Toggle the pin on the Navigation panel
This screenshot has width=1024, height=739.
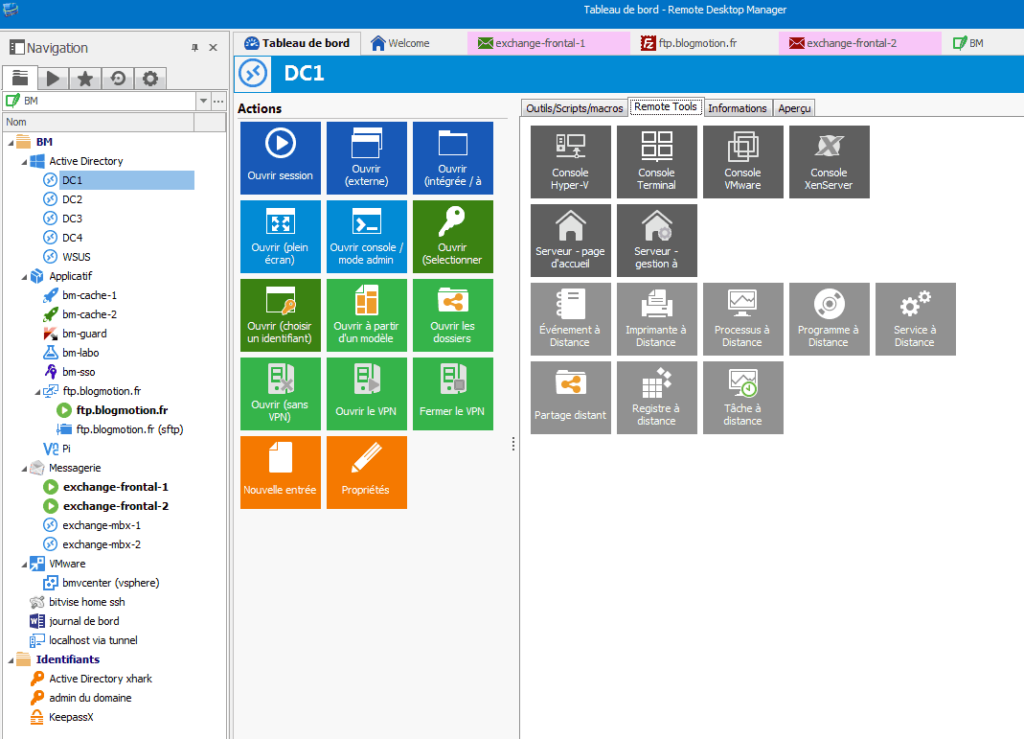pos(196,47)
